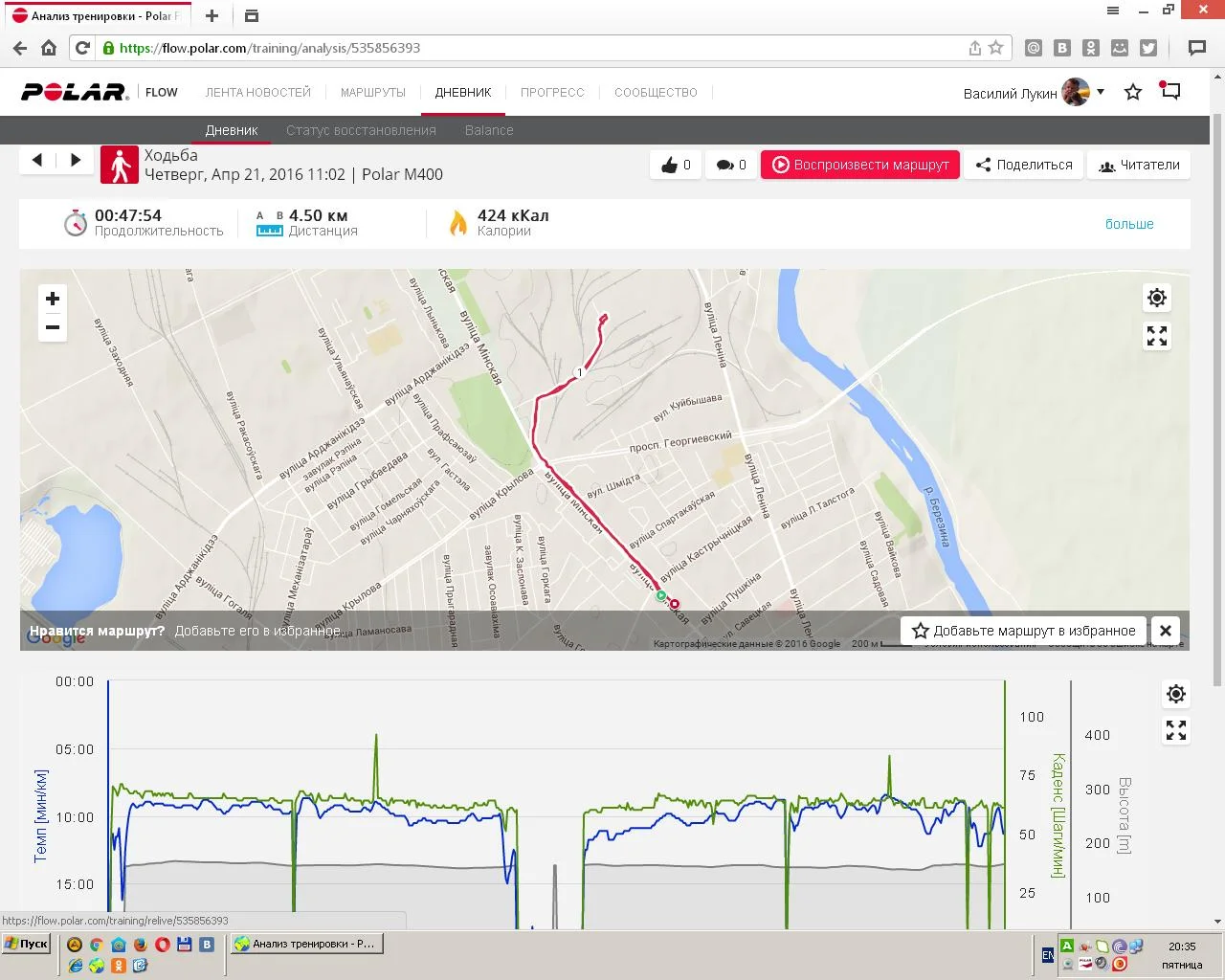Click the walking sport icon

coord(120,165)
